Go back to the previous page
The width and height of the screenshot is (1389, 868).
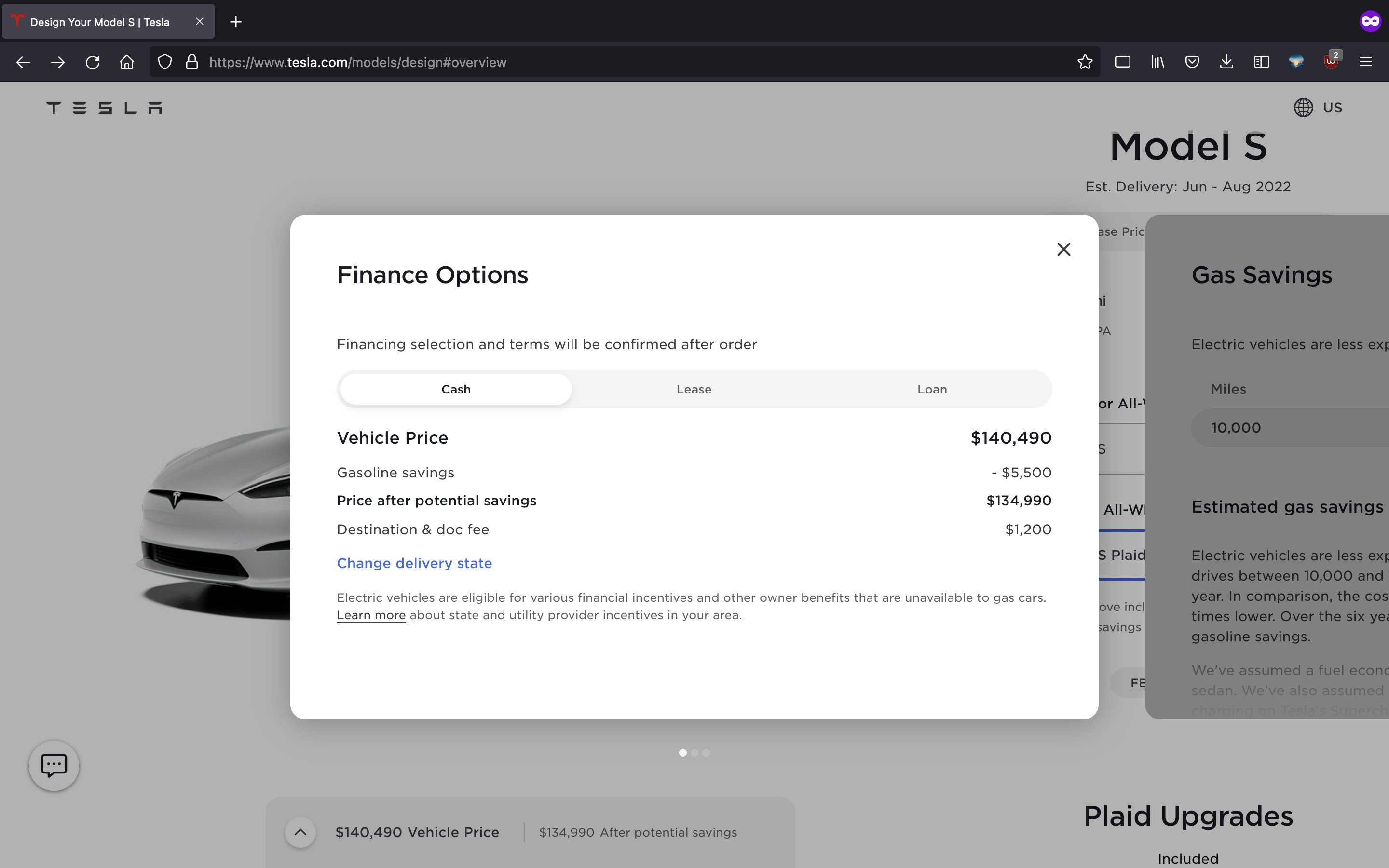(23, 62)
